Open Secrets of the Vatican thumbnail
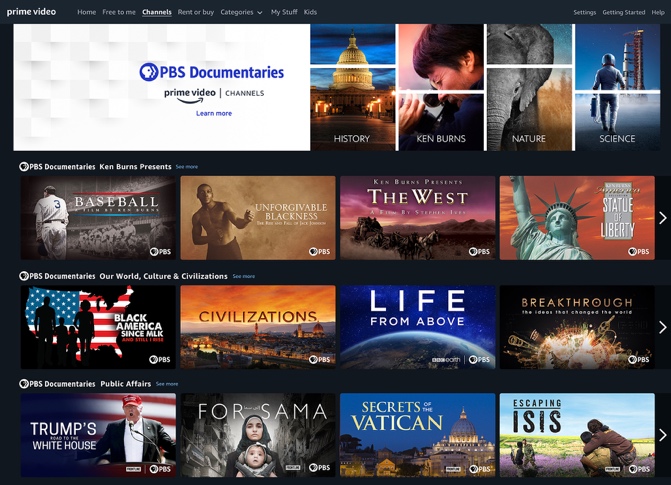Viewport: 671px width, 485px height. pos(418,435)
